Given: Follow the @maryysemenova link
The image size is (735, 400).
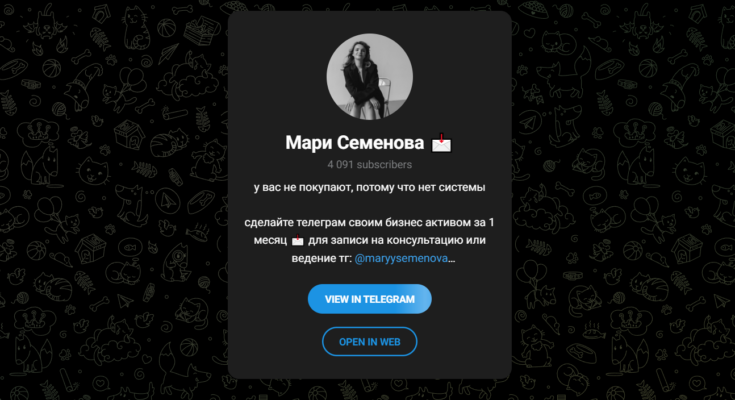Looking at the screenshot, I should [401, 258].
